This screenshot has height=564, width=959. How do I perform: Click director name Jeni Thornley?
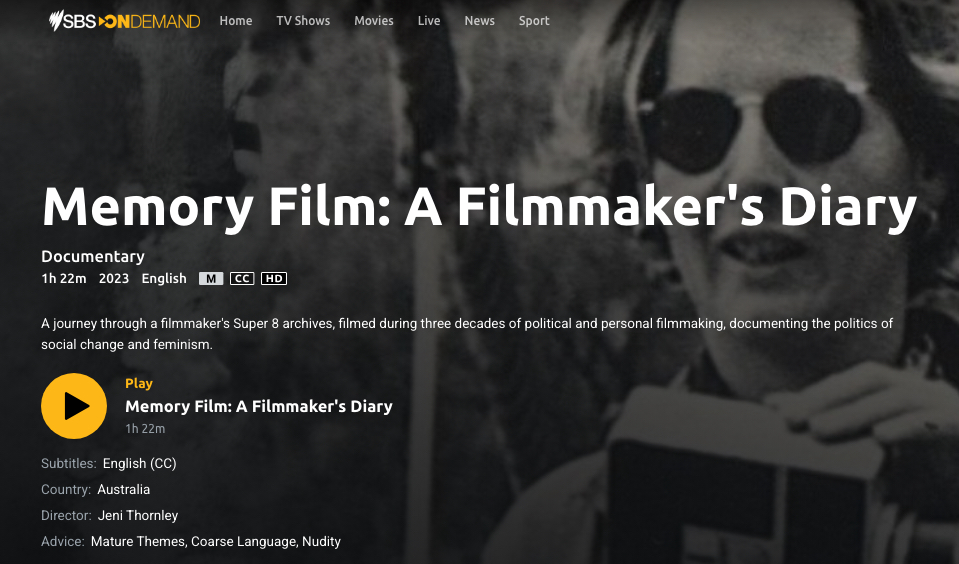[138, 516]
